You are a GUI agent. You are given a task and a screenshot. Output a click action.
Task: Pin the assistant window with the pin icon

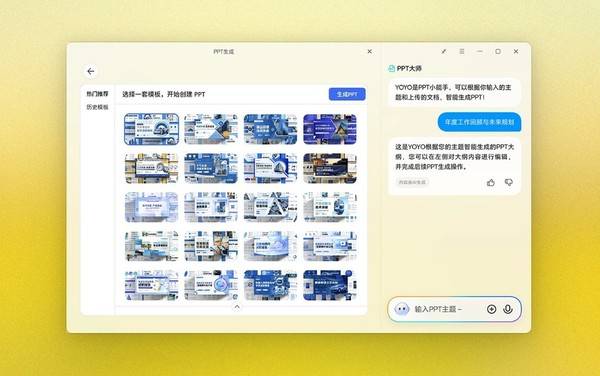coord(444,51)
